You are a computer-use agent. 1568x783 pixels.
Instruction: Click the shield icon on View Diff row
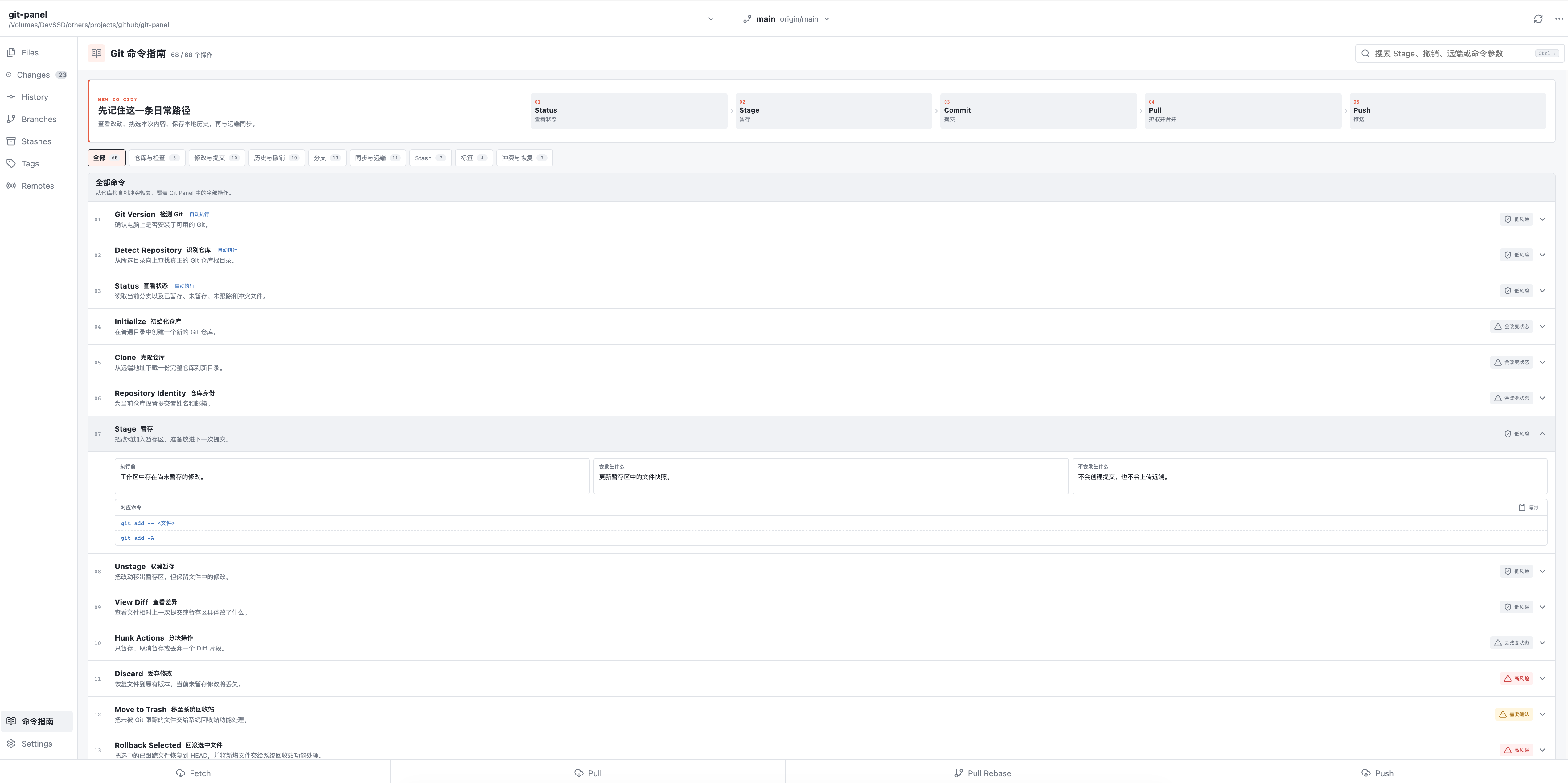click(1508, 607)
